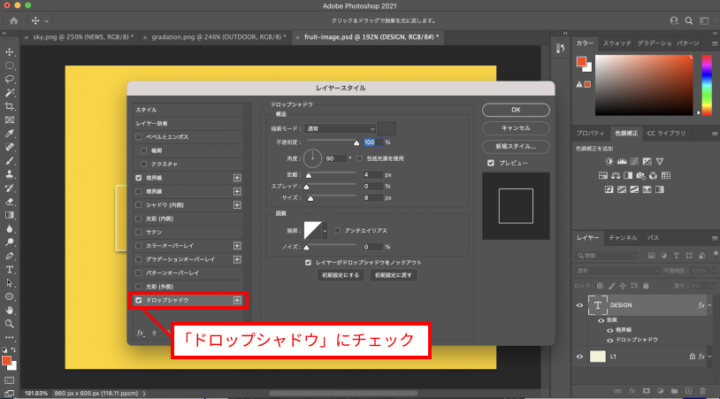Open the contour picker dropdown arrow
The image size is (720, 399).
(x=325, y=230)
